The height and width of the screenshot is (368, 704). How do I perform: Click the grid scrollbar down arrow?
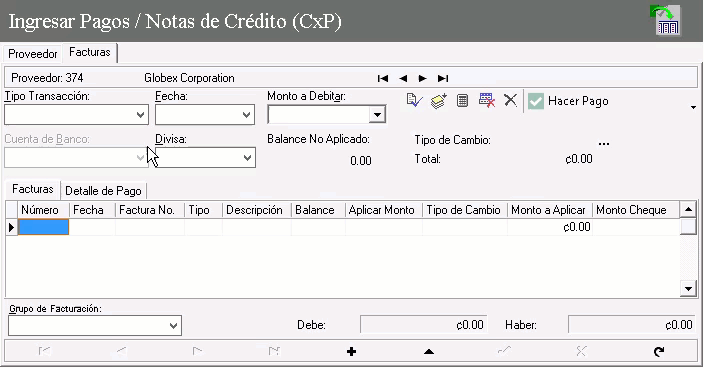688,289
